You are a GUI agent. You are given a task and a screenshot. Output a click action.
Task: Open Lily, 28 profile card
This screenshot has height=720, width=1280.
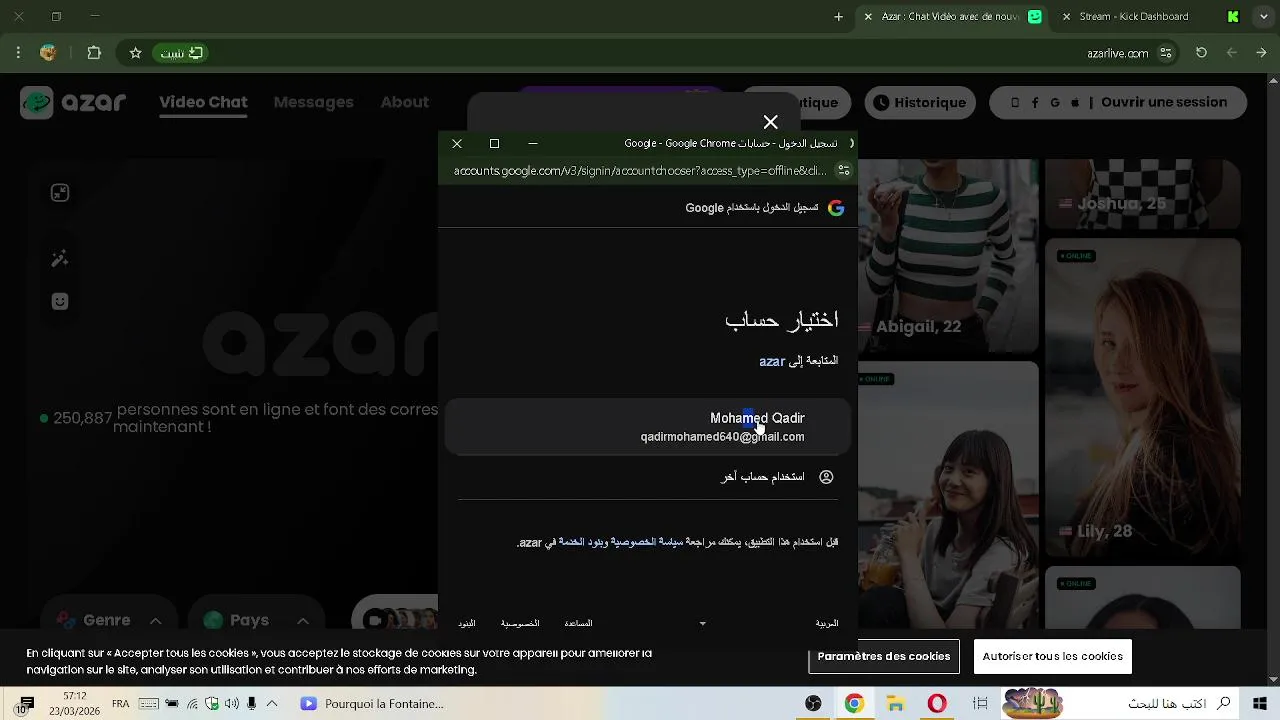pos(1142,397)
